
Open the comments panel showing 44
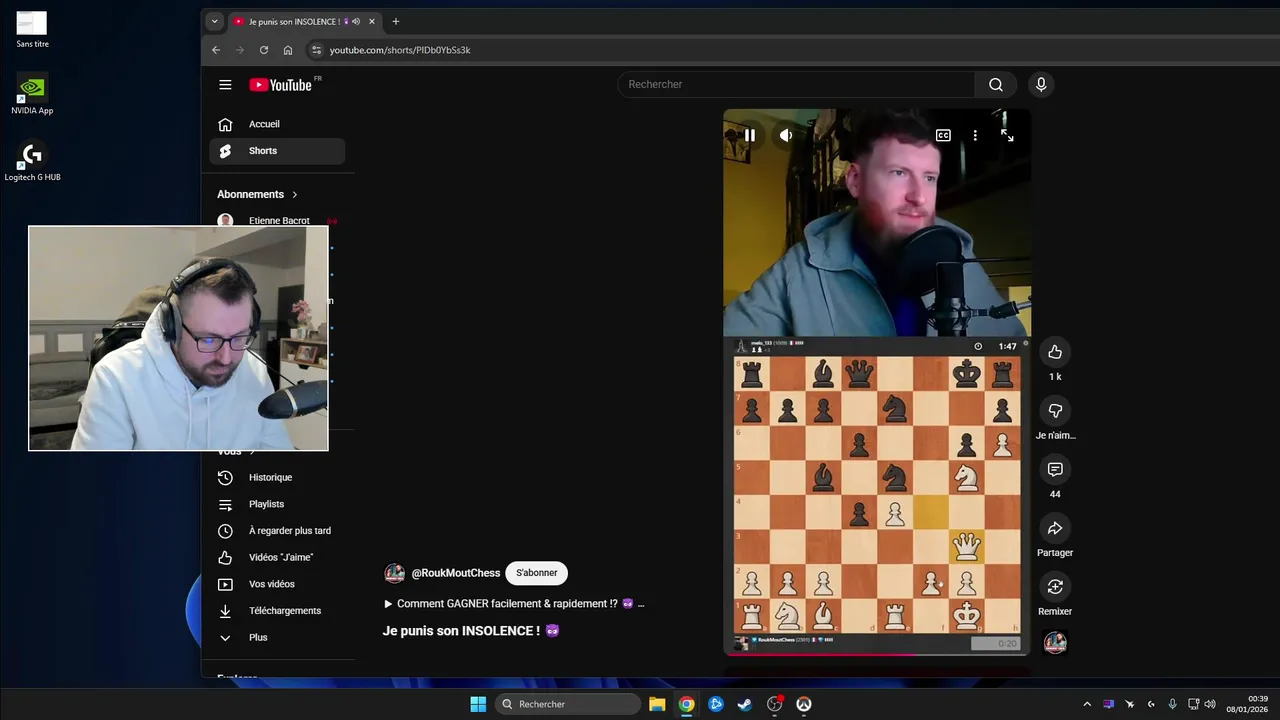[1055, 469]
